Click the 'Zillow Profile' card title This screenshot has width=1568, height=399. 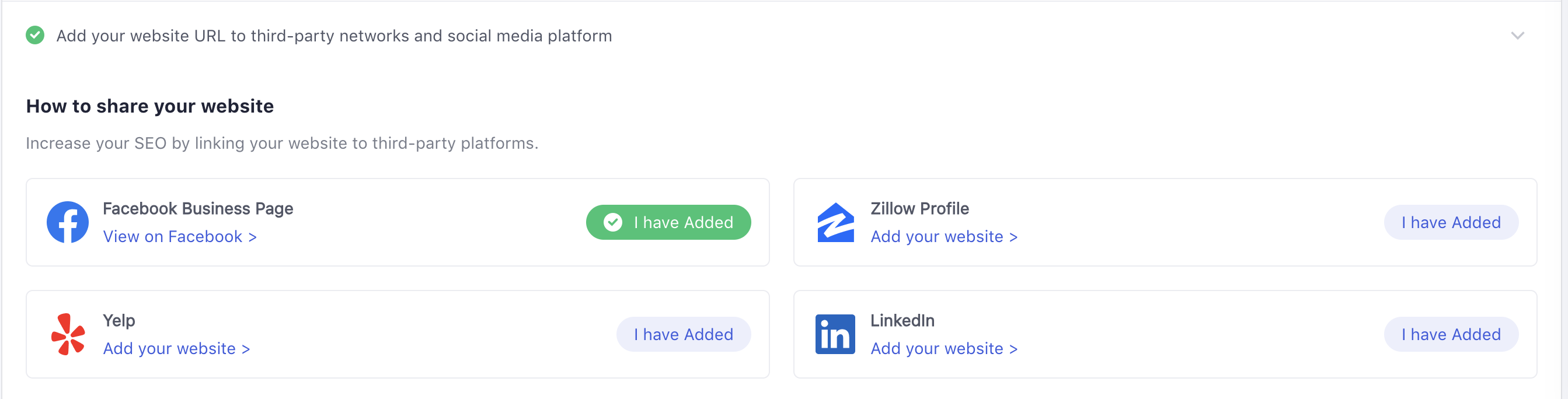tap(919, 209)
